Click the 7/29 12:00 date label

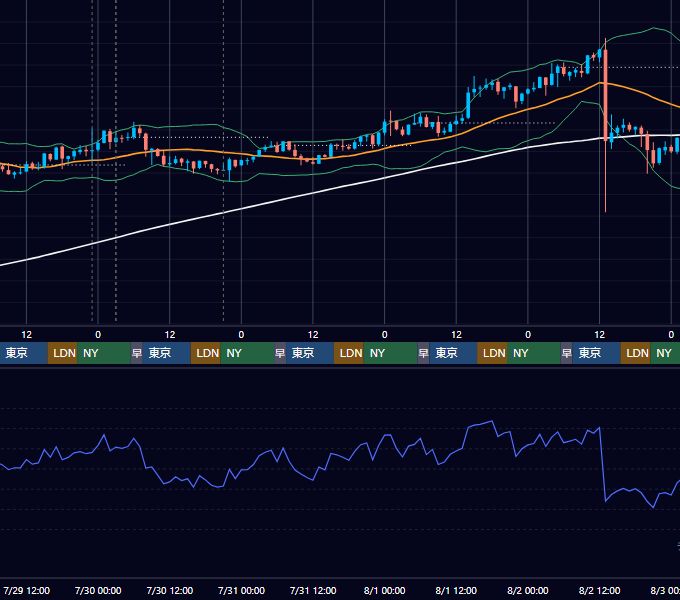[26, 590]
